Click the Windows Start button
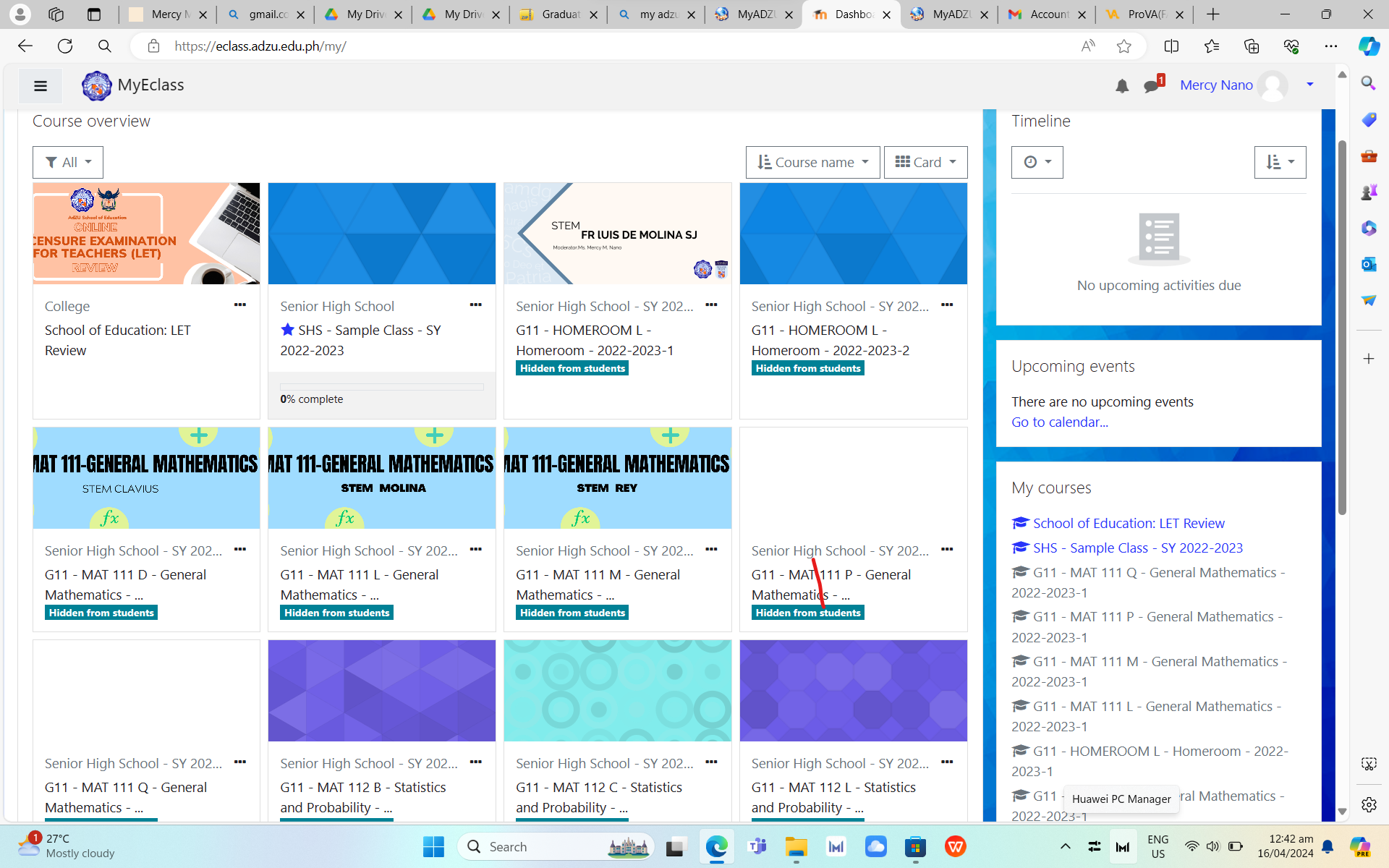This screenshot has width=1389, height=868. coord(433,846)
